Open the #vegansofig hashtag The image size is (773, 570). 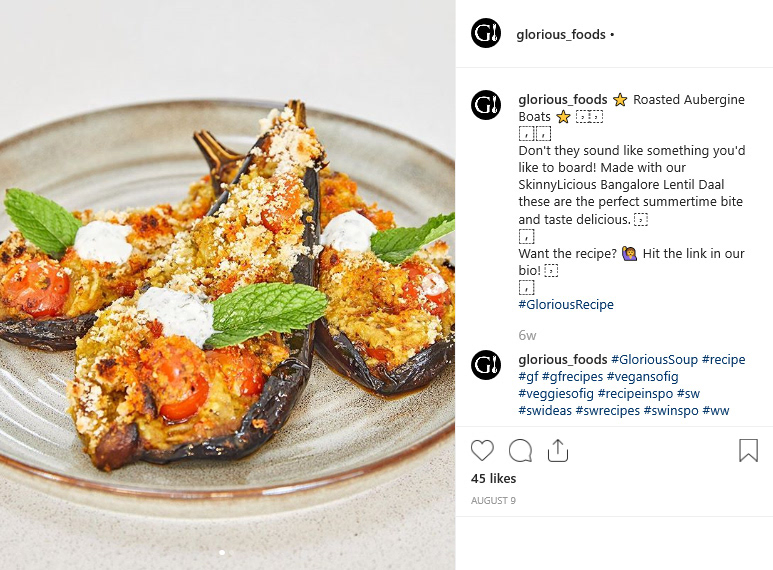pos(642,377)
